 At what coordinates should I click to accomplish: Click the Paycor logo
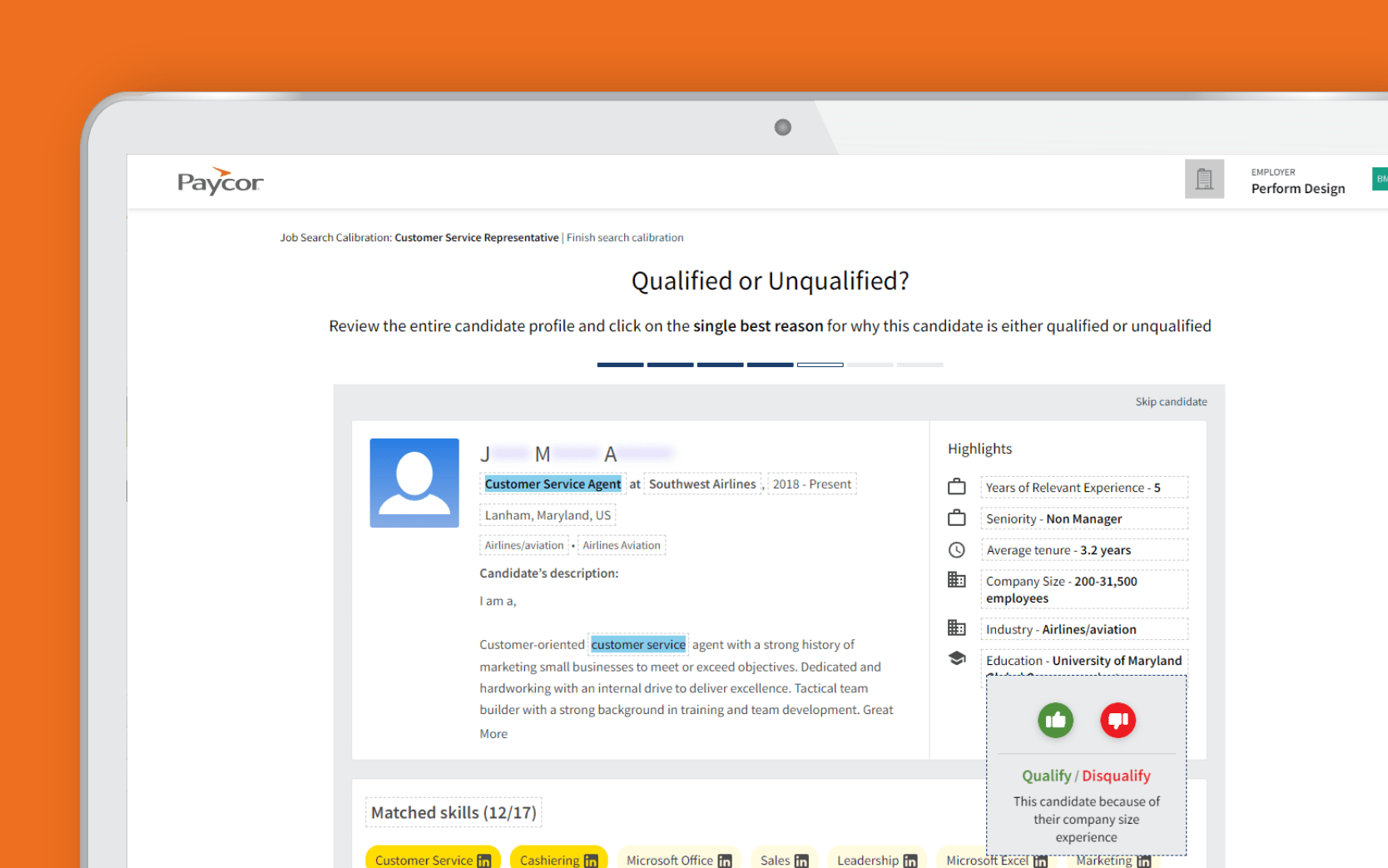pyautogui.click(x=220, y=181)
